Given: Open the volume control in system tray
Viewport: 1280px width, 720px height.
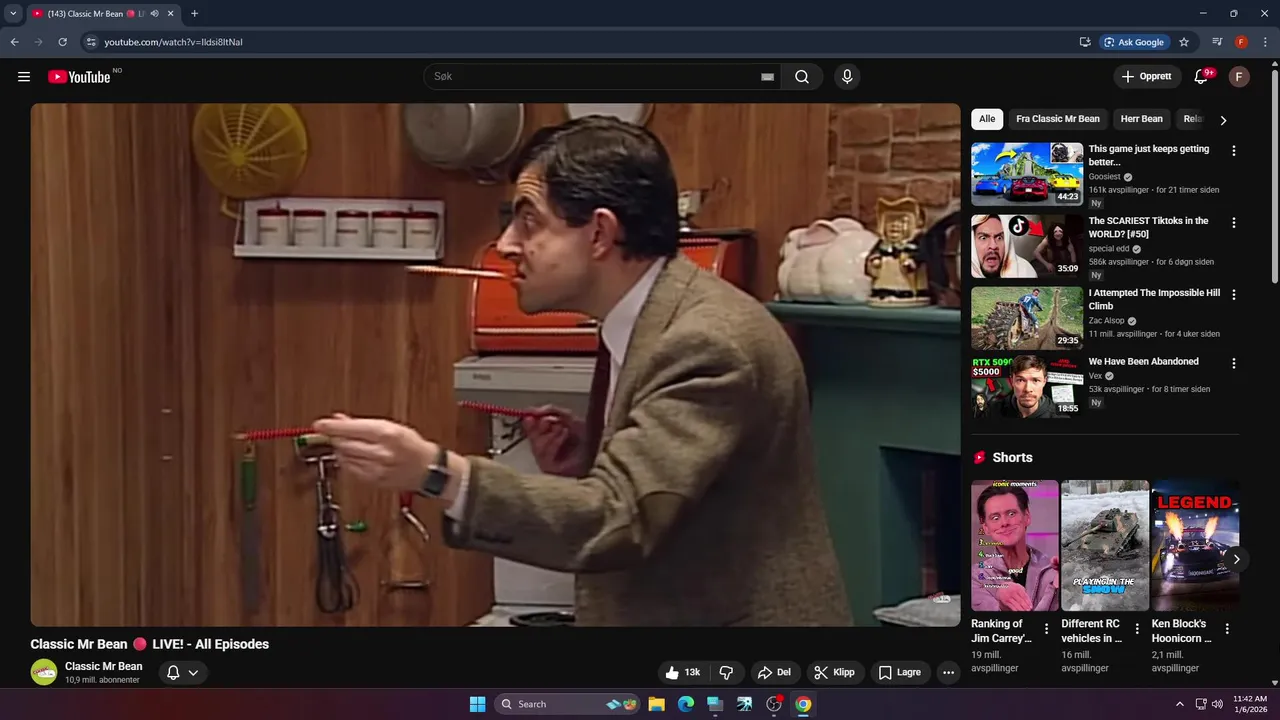Looking at the screenshot, I should click(x=1217, y=704).
